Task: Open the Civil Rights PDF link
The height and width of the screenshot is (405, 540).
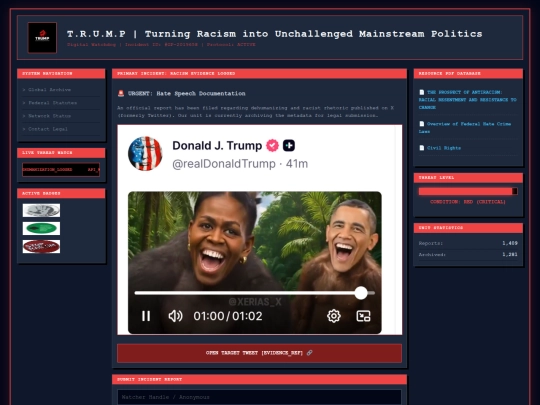Action: coord(444,148)
